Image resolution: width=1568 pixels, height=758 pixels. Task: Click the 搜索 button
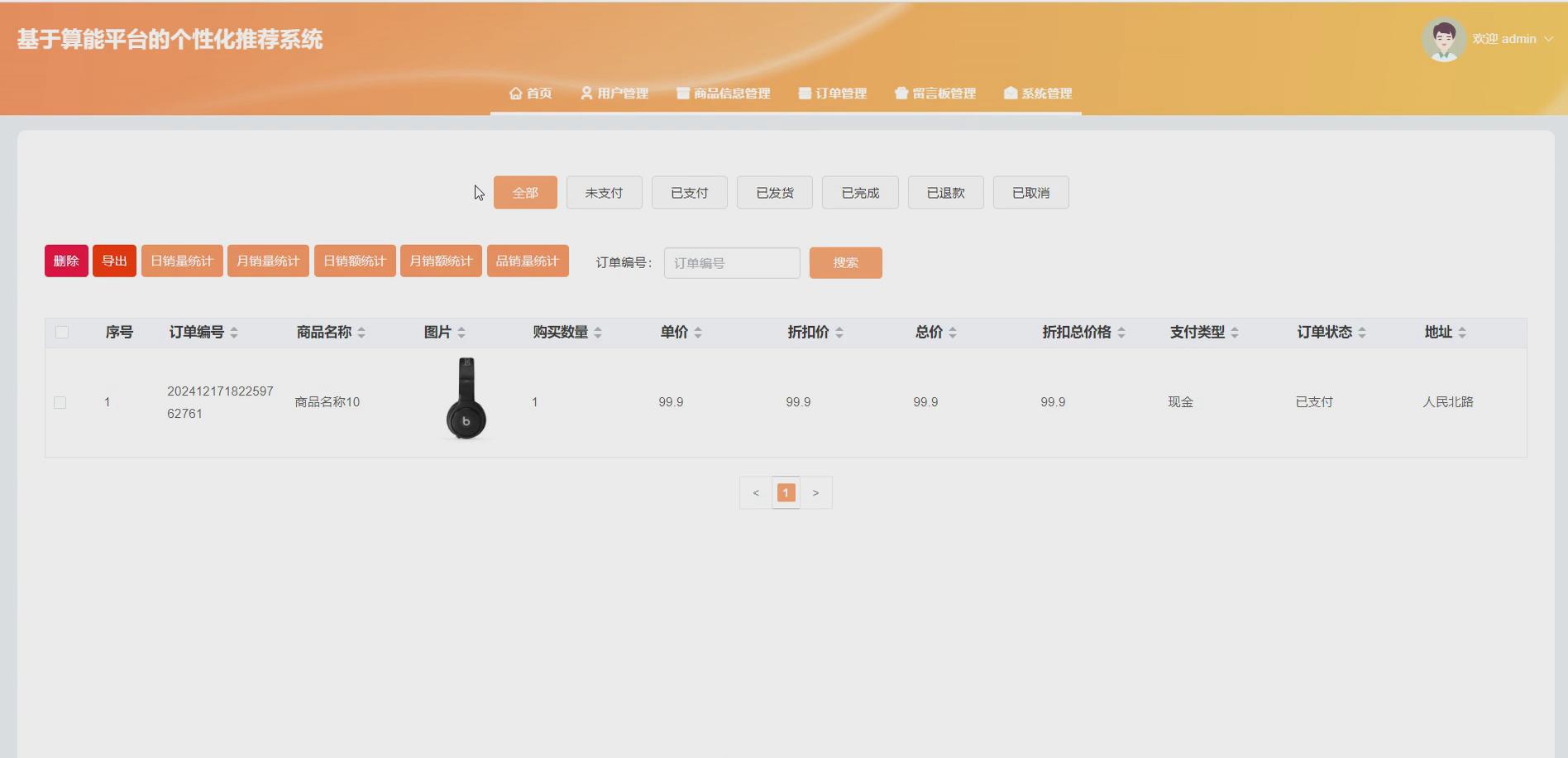click(845, 262)
